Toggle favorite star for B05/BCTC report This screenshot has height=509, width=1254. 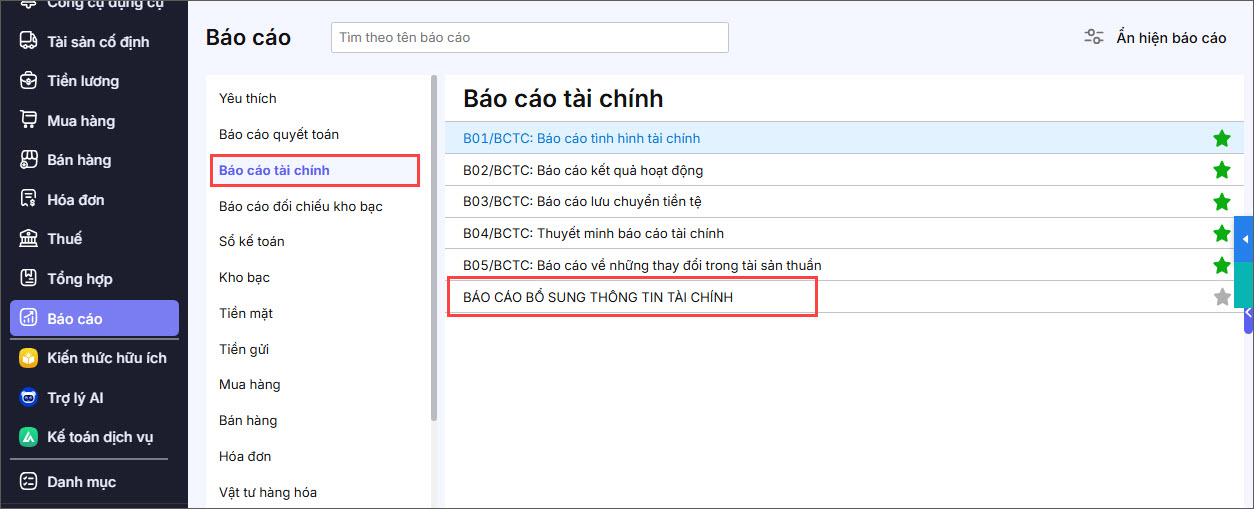click(x=1222, y=265)
